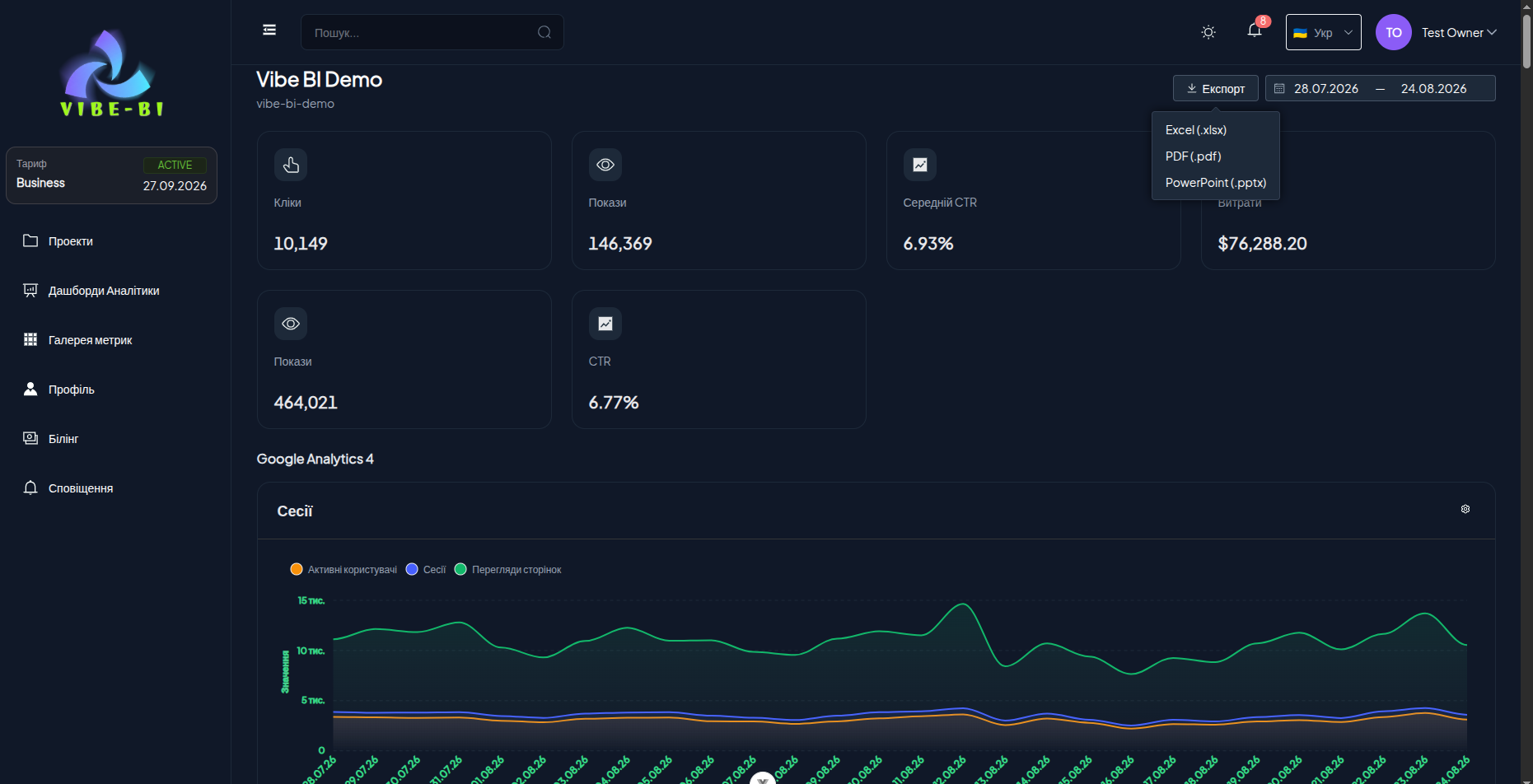Click the TO user avatar
The width and height of the screenshot is (1533, 784).
(1394, 32)
